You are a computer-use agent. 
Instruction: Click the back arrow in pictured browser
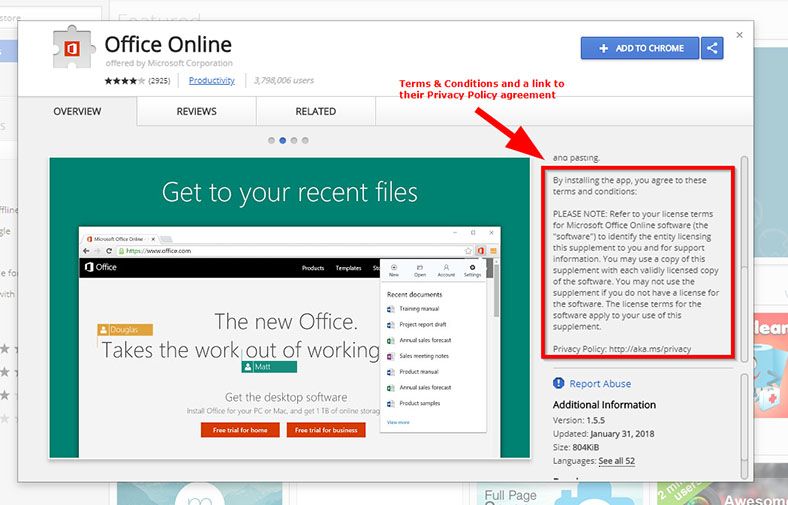click(x=86, y=251)
